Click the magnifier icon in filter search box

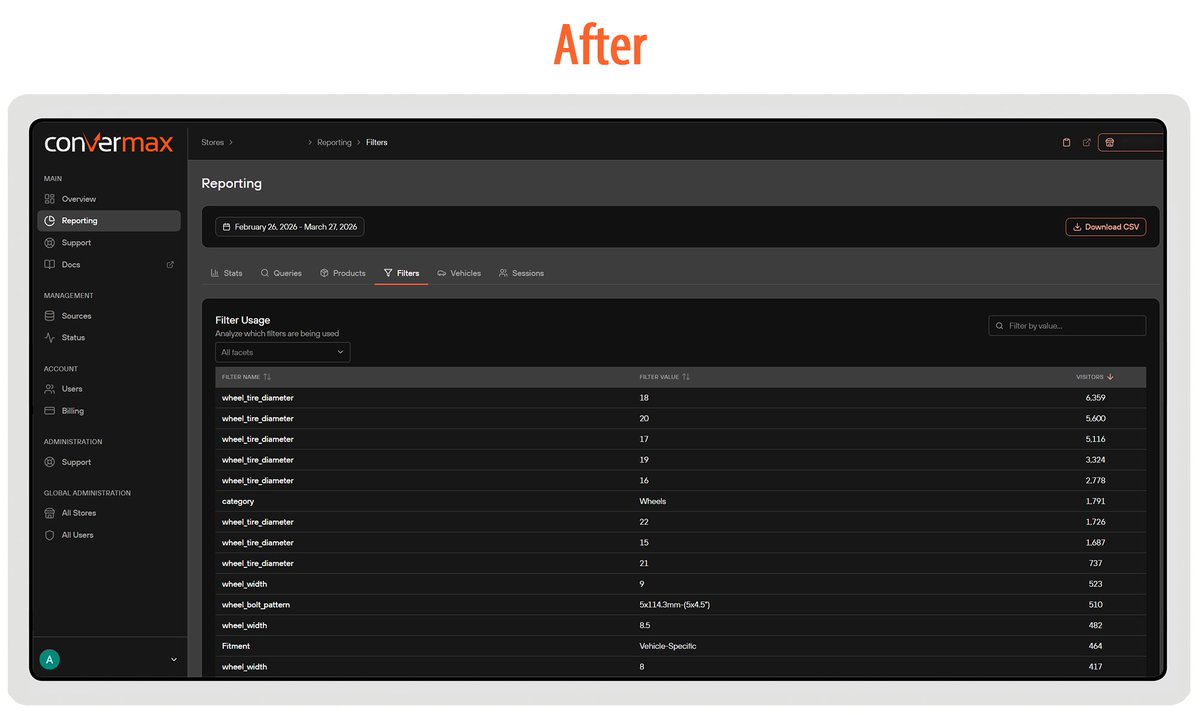(x=1000, y=326)
